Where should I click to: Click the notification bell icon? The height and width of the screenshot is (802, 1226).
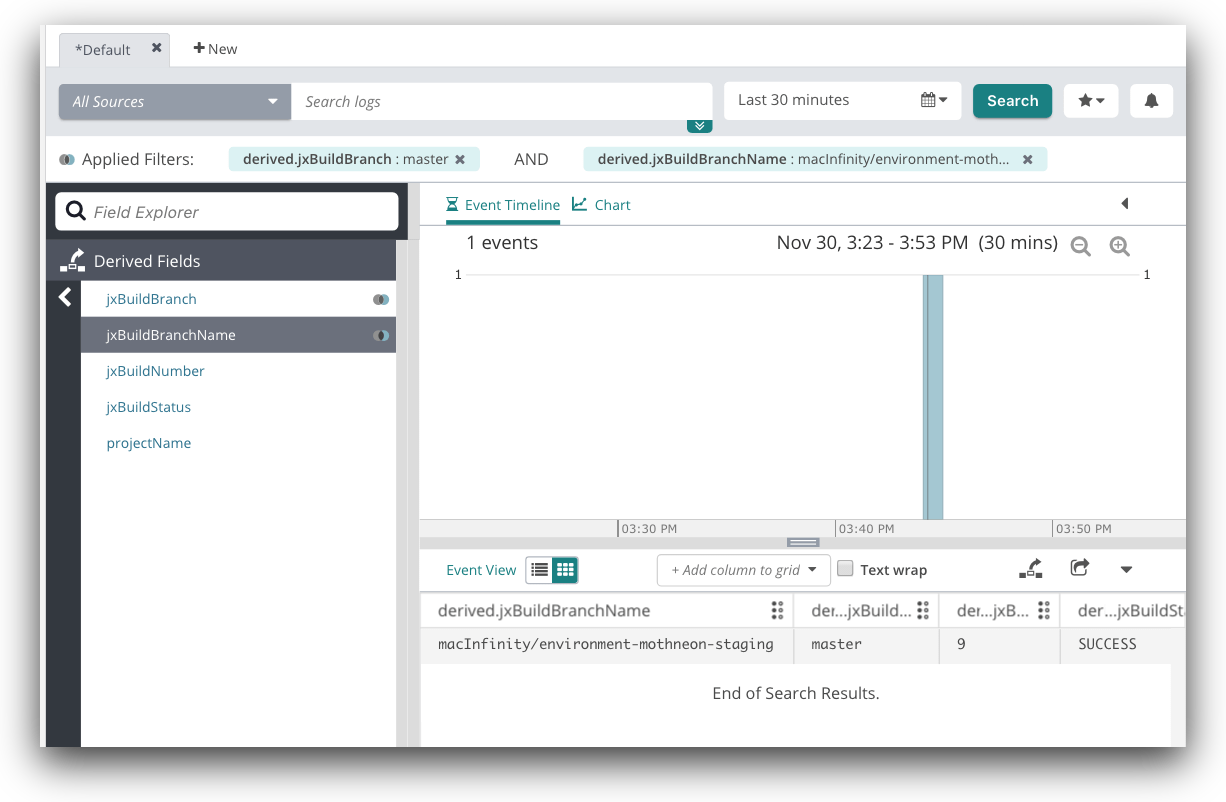1151,101
